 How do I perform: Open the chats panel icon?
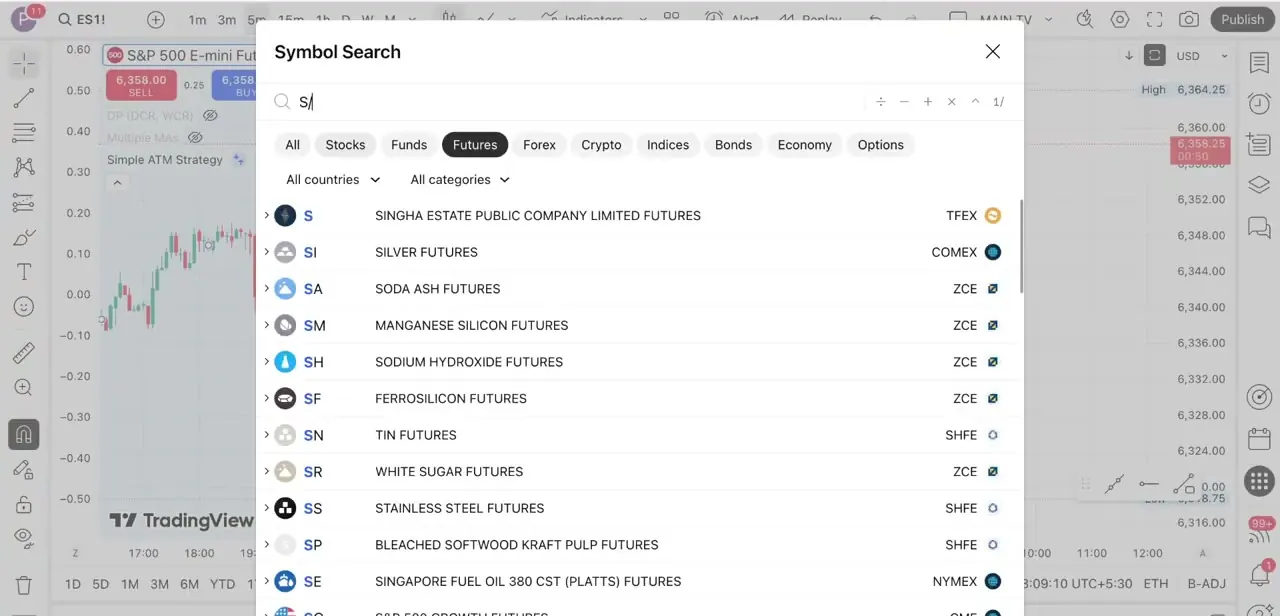pyautogui.click(x=1259, y=228)
